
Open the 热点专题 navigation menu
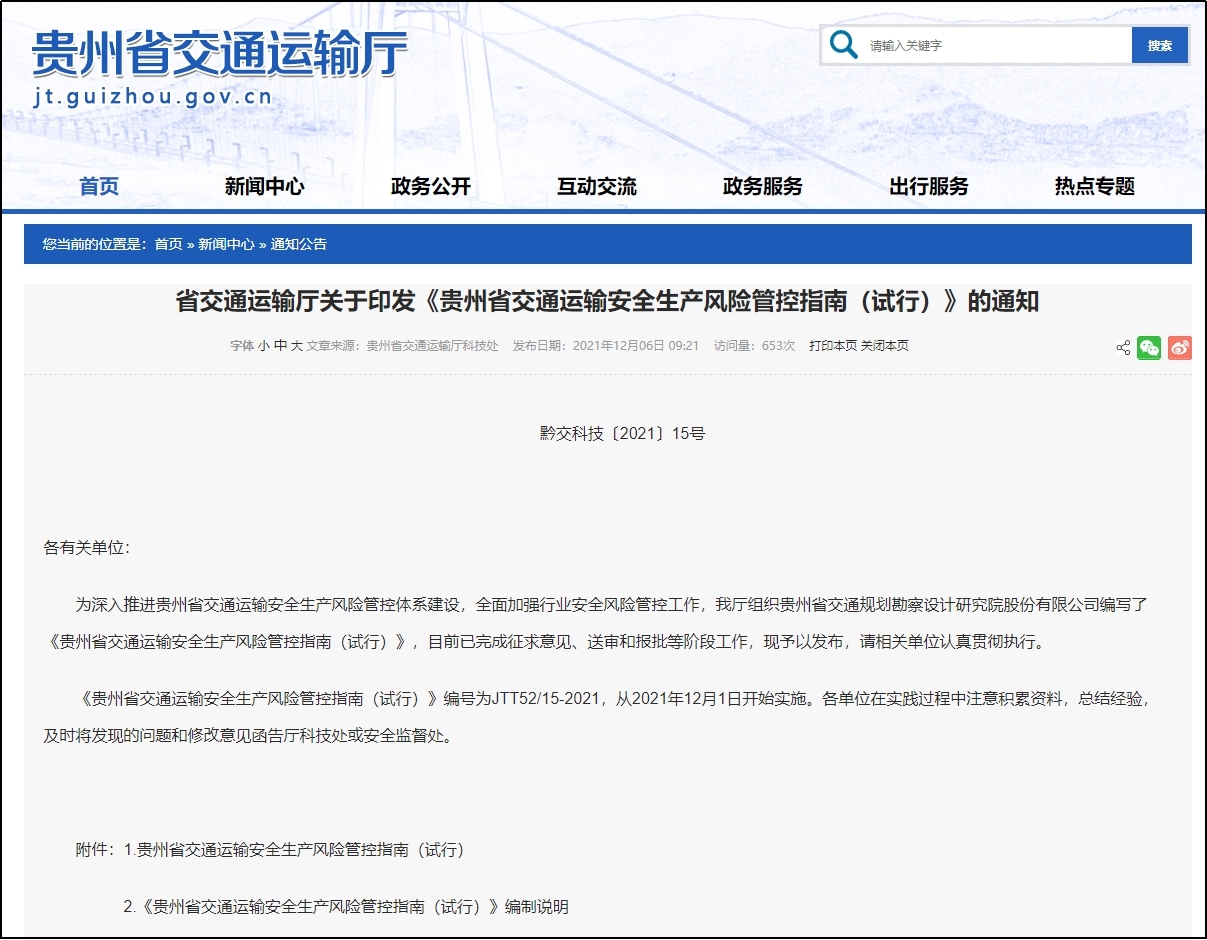(x=1095, y=186)
